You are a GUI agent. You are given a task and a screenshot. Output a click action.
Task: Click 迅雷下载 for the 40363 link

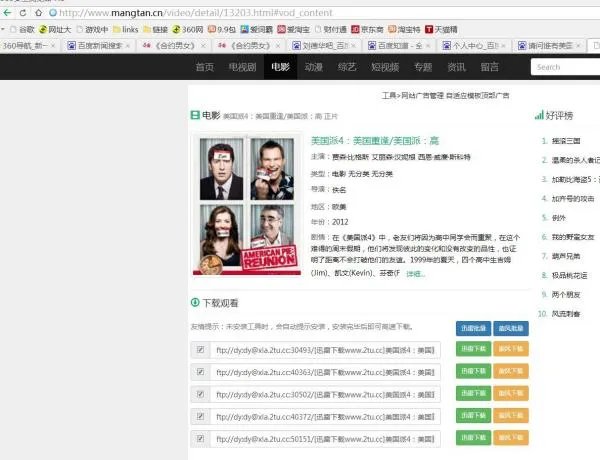point(473,371)
